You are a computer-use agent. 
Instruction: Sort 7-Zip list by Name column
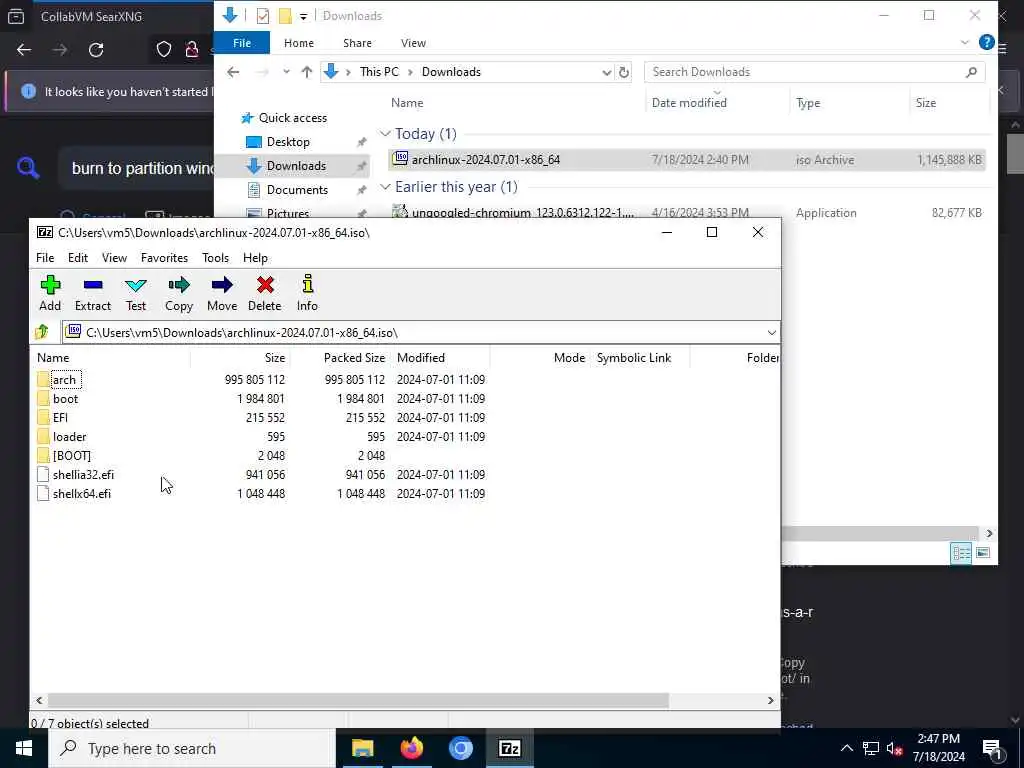(x=112, y=358)
